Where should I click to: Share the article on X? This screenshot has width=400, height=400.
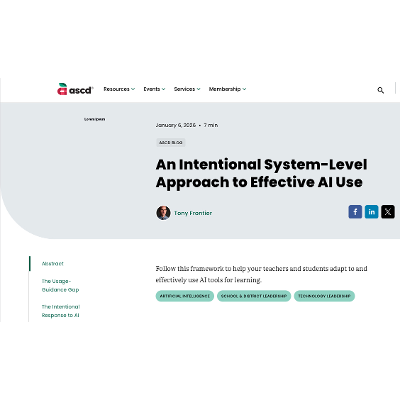tap(388, 212)
